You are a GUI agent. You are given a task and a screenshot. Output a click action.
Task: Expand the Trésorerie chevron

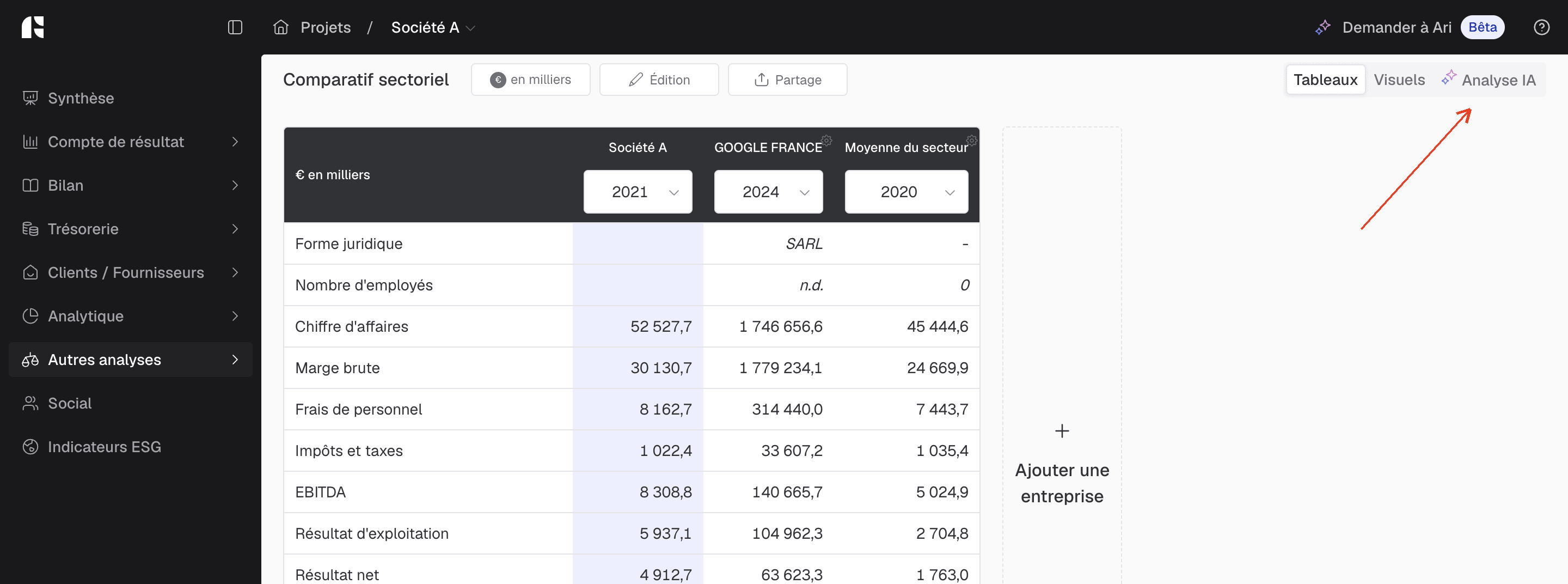click(x=235, y=229)
